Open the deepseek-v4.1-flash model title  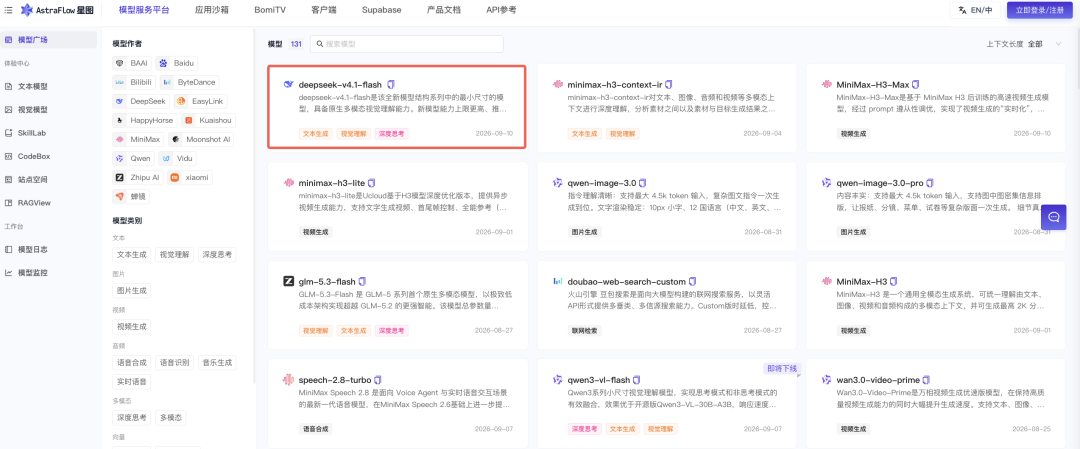coord(340,84)
